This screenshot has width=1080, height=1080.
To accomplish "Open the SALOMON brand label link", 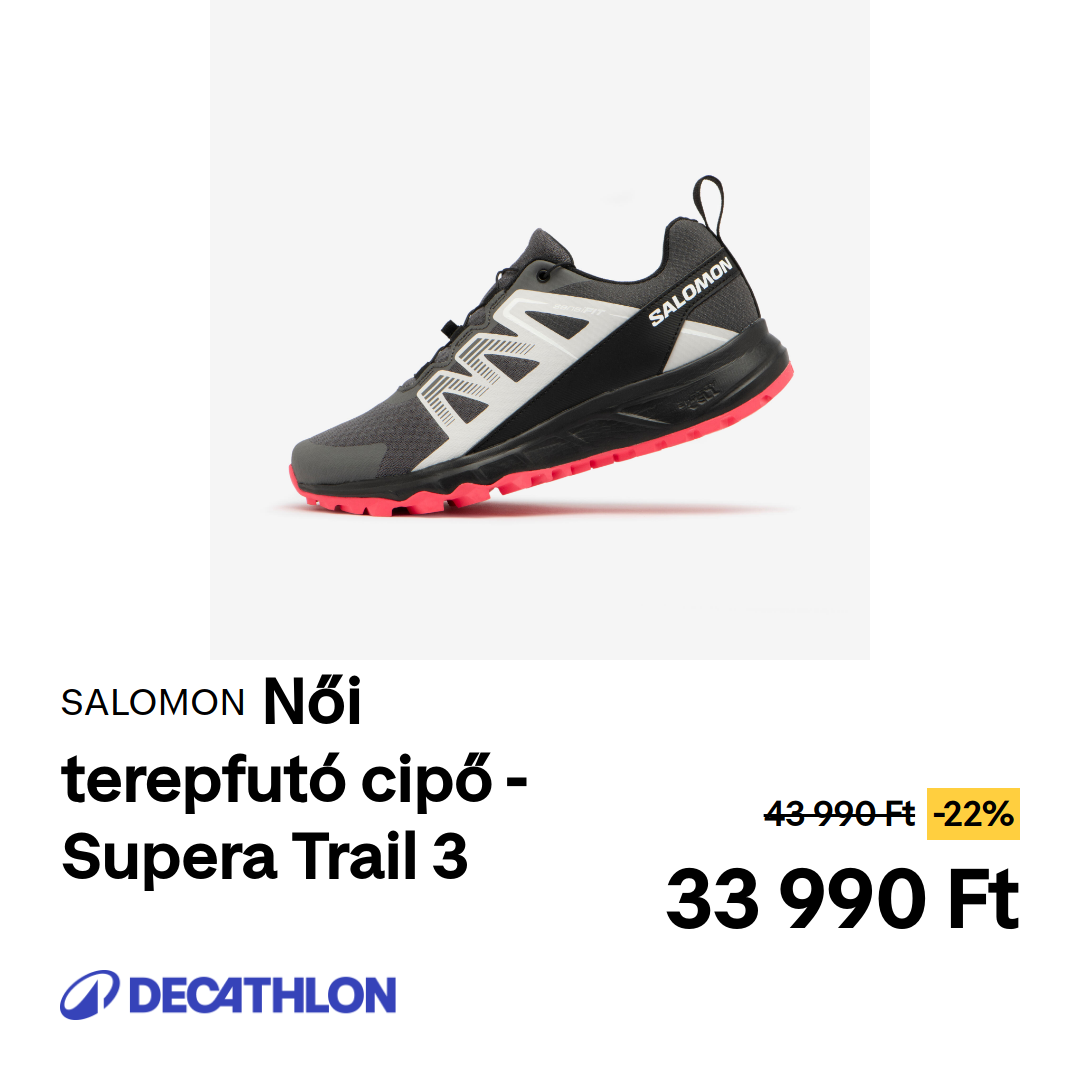I will [152, 703].
